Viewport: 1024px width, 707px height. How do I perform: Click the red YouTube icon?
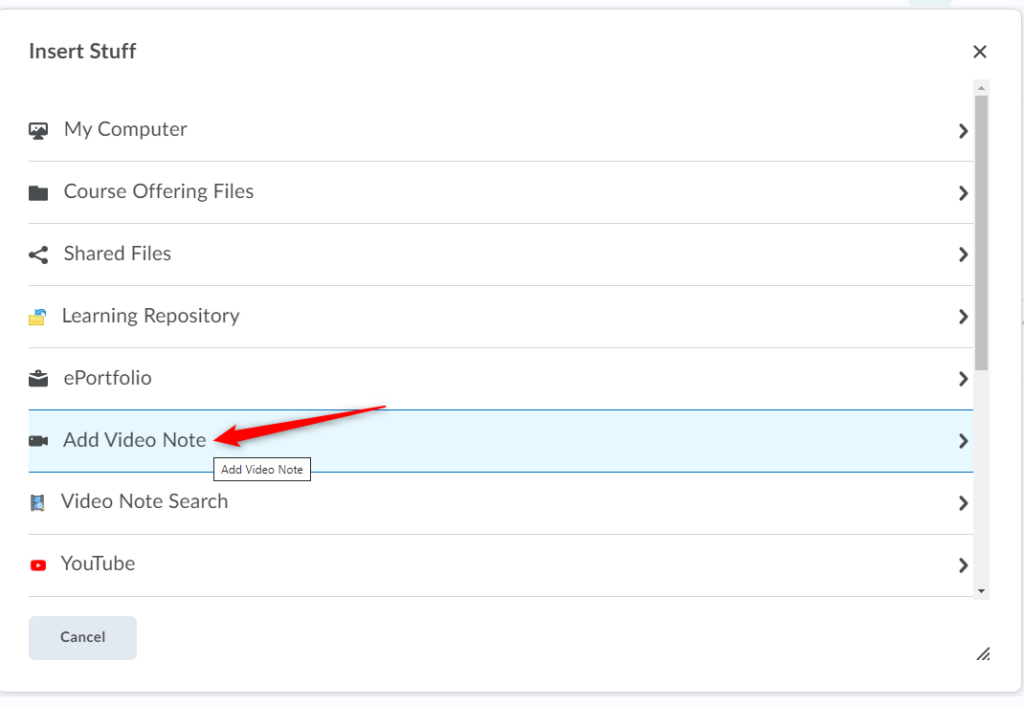pyautogui.click(x=38, y=565)
